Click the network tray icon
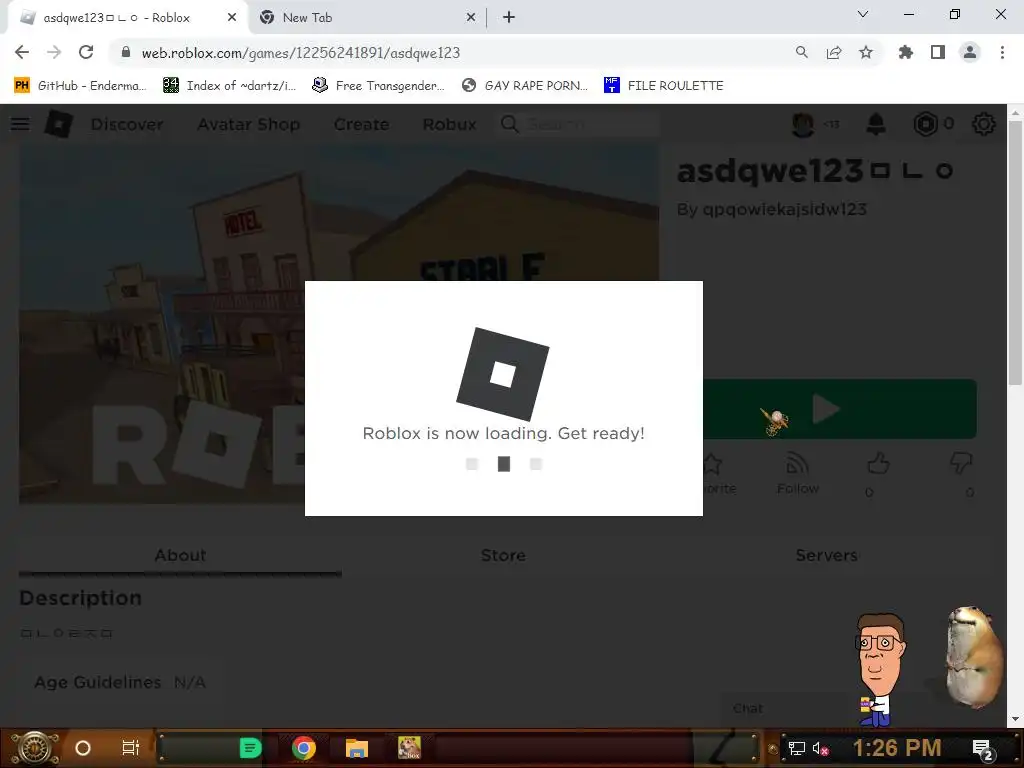The width and height of the screenshot is (1024, 768). tap(796, 748)
